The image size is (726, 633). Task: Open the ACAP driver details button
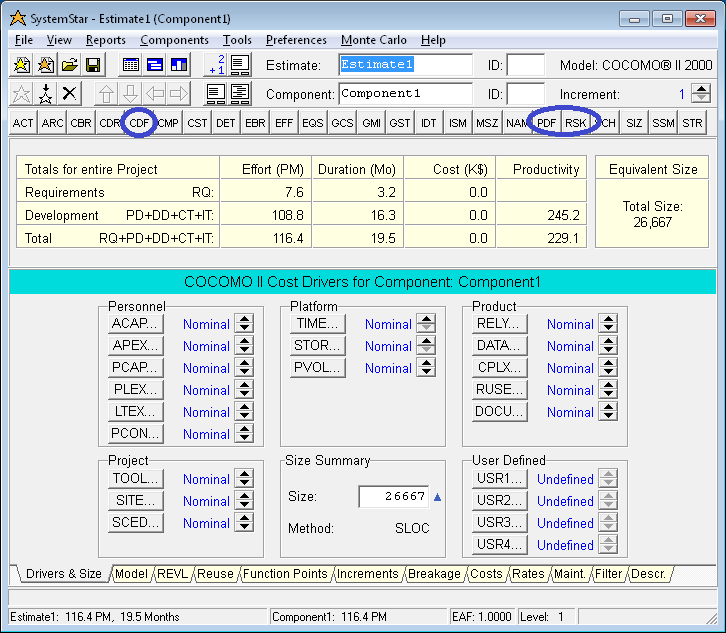tap(136, 324)
